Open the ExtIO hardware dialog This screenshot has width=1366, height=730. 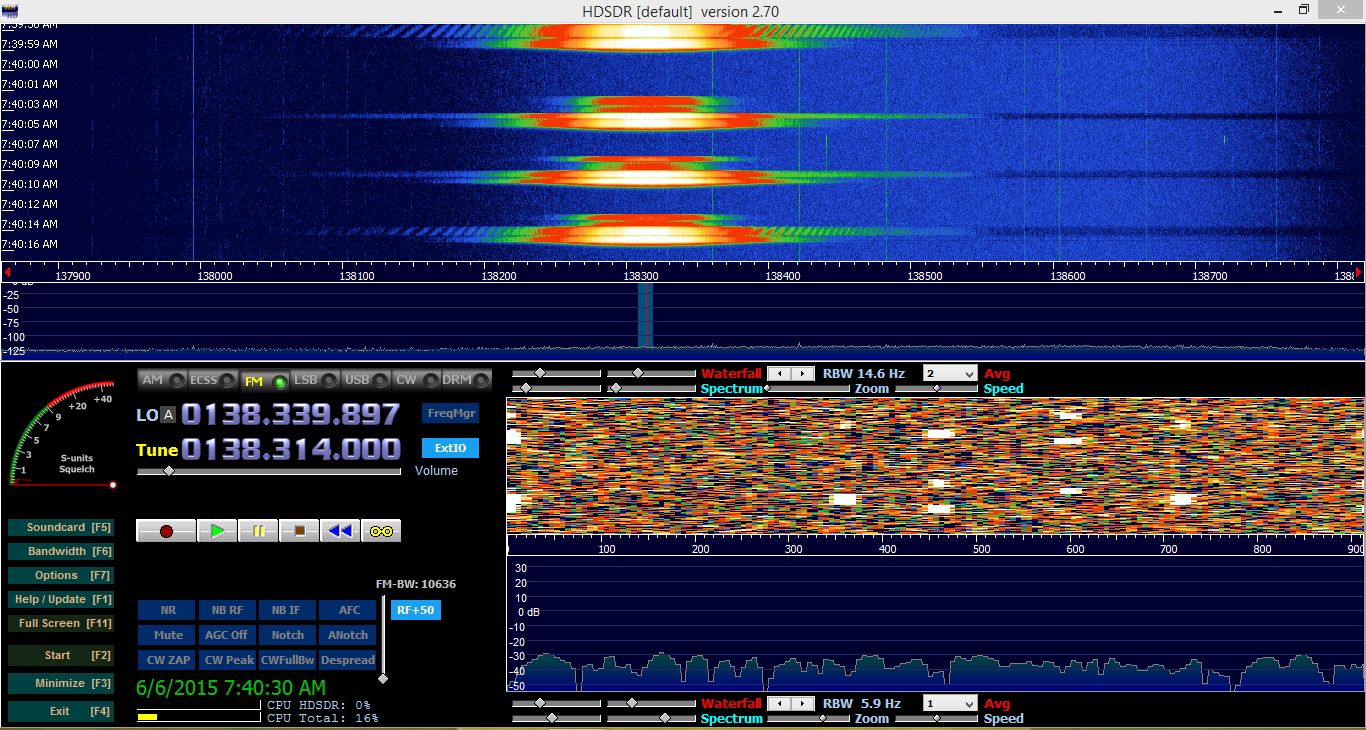click(451, 448)
